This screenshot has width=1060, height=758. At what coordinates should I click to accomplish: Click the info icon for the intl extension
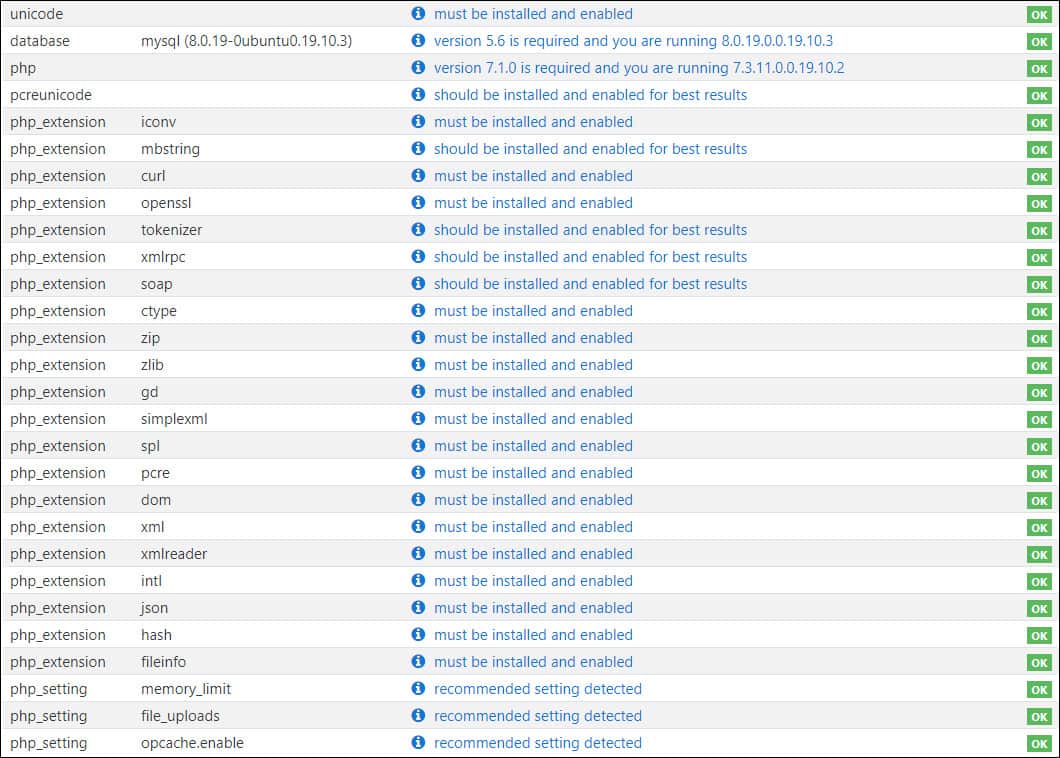(x=419, y=581)
